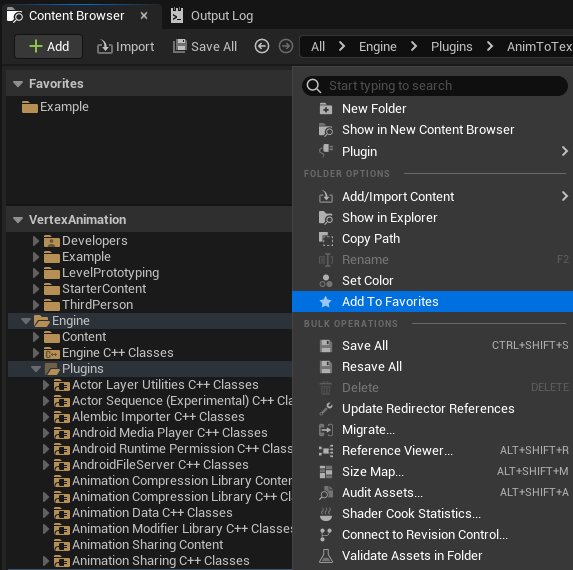Open the AnimToTex breadcrumb segment
The height and width of the screenshot is (570, 573).
[x=539, y=47]
